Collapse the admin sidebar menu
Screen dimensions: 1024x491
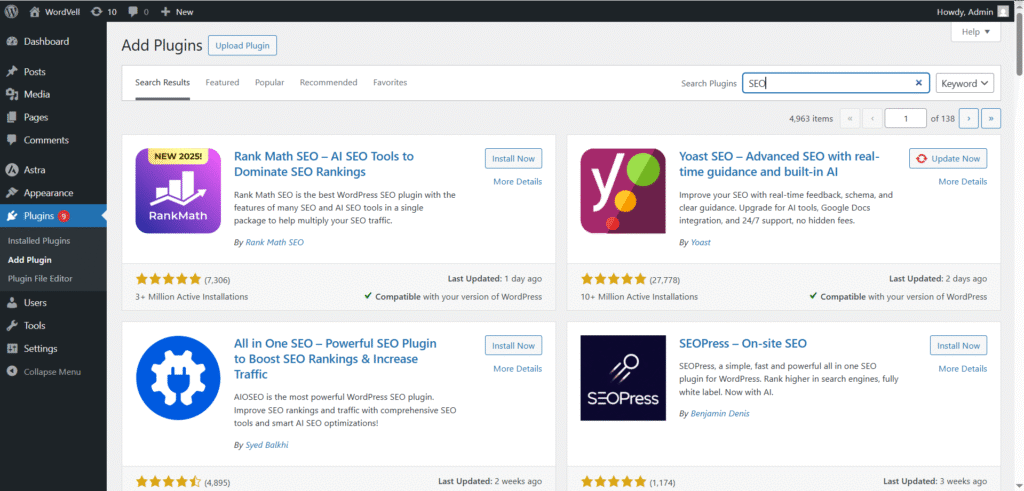[x=44, y=372]
